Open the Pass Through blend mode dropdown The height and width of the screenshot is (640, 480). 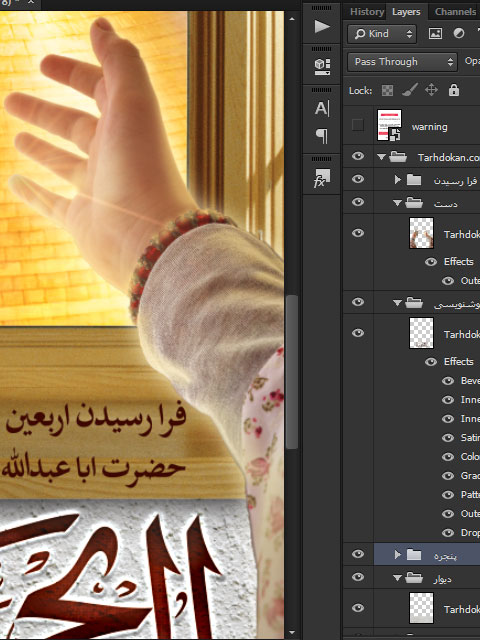pyautogui.click(x=402, y=62)
